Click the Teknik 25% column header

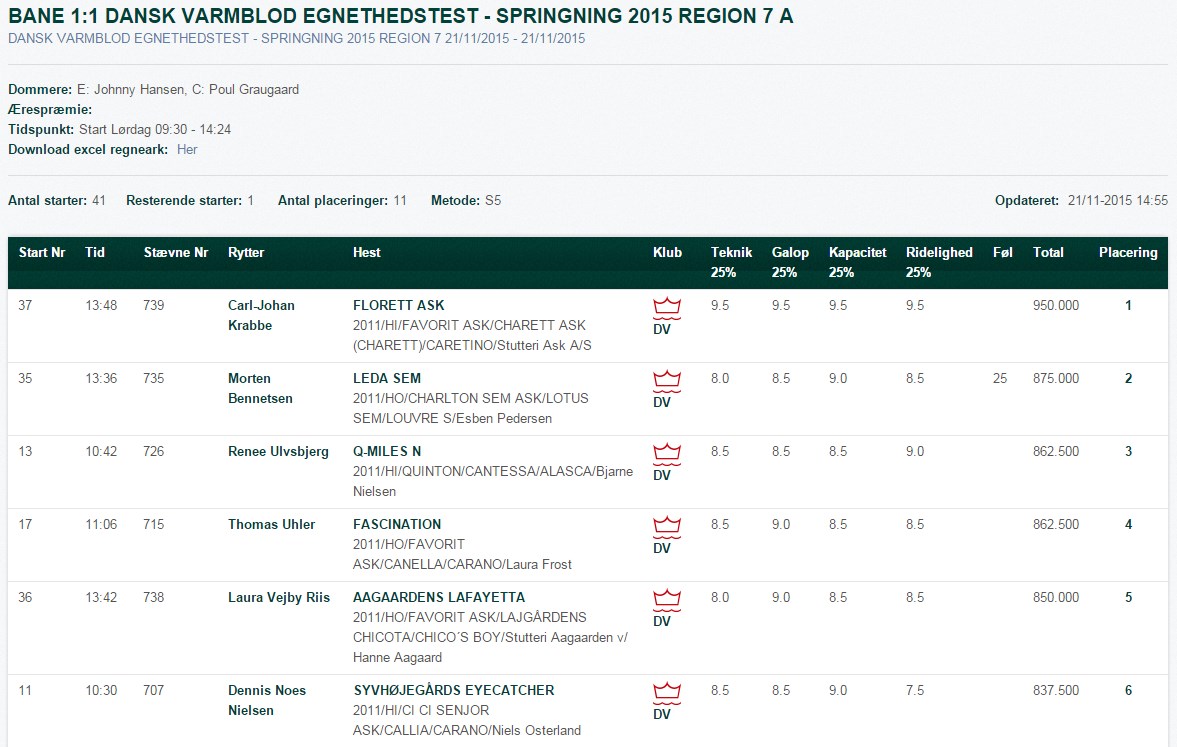[x=731, y=262]
